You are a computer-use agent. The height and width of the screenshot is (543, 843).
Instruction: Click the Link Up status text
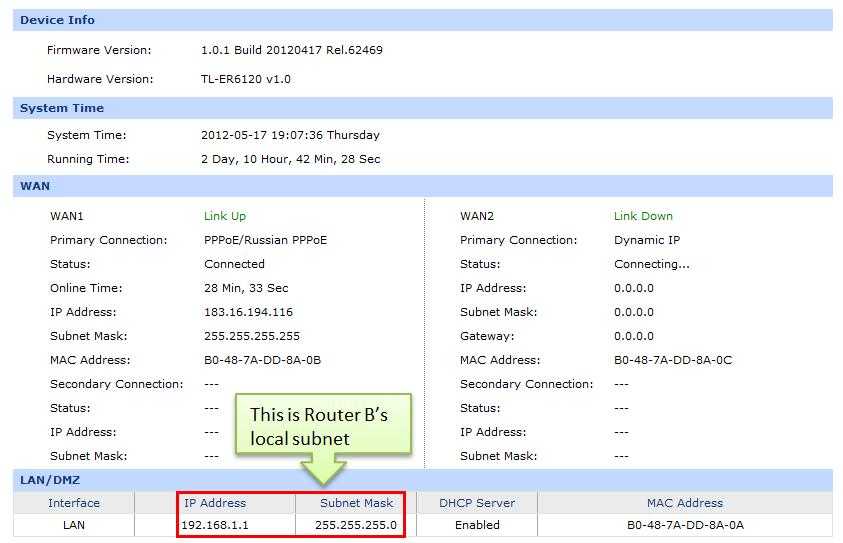tap(225, 216)
